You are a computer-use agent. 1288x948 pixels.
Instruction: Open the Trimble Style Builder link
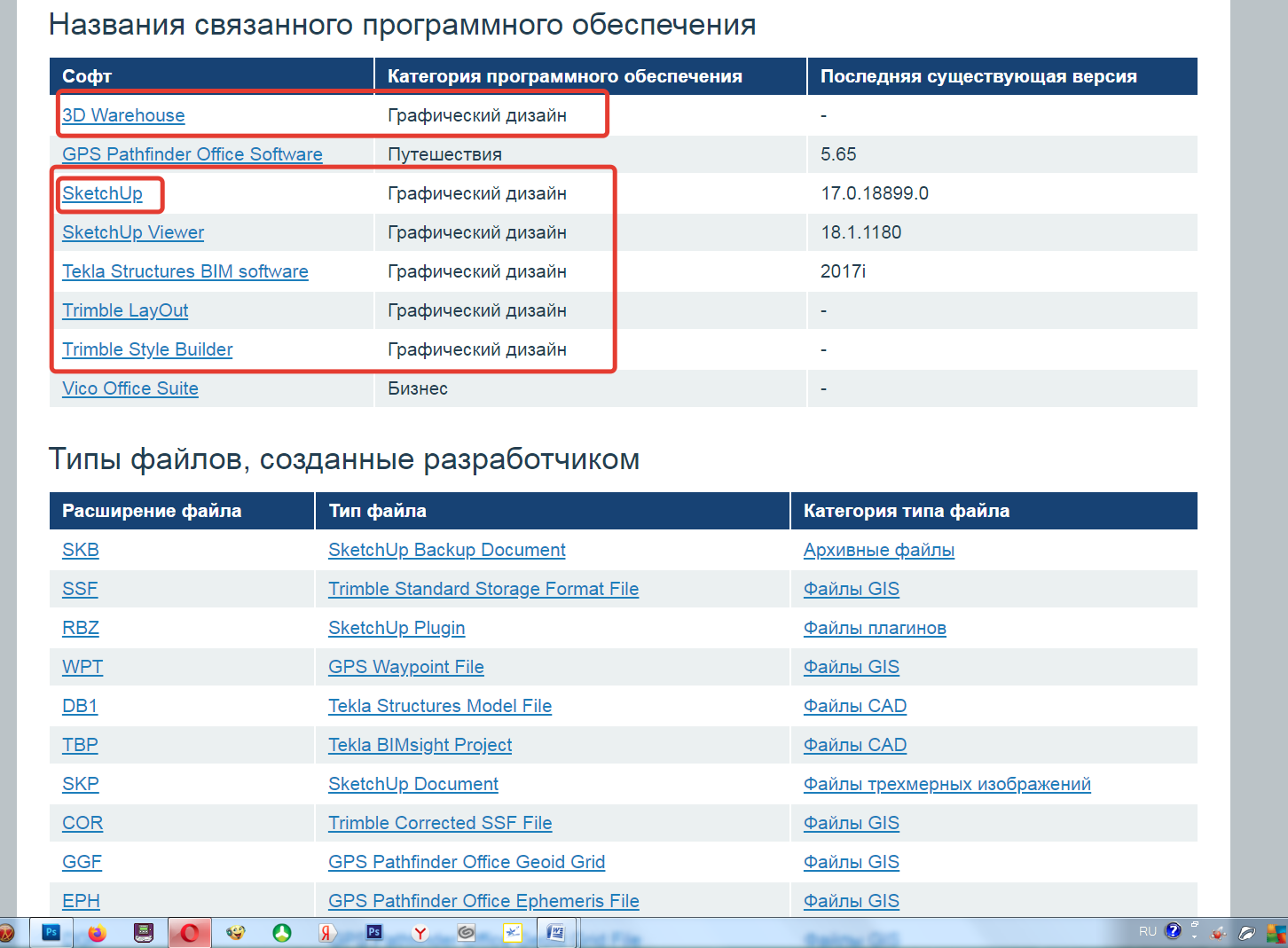point(147,349)
